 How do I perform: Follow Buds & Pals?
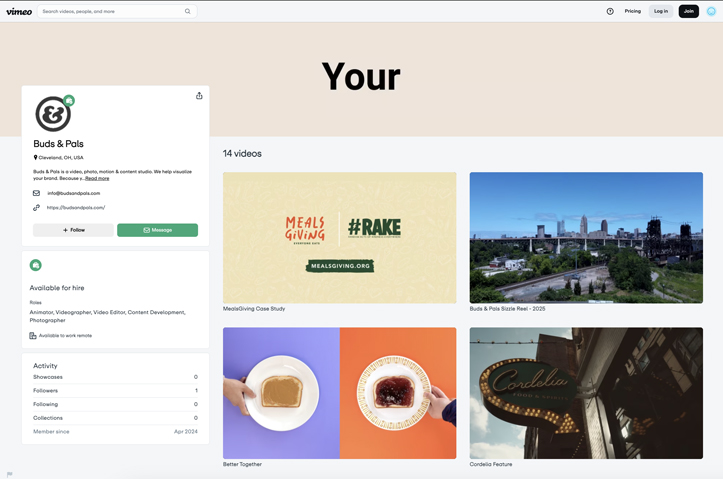[73, 230]
